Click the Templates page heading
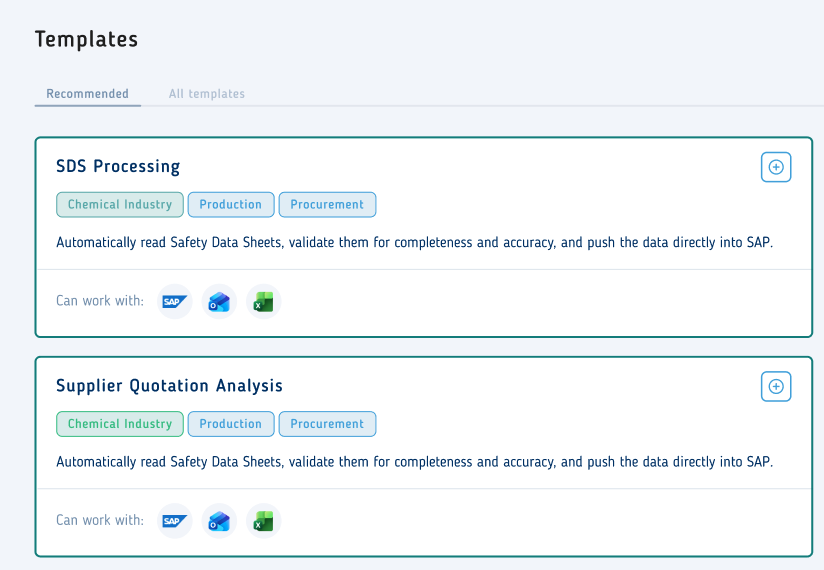 click(x=87, y=39)
